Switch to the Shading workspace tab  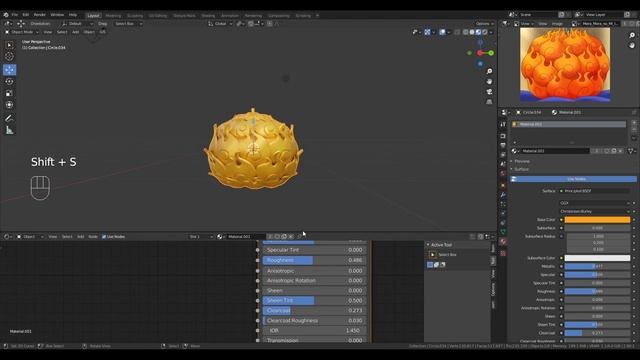coord(208,16)
